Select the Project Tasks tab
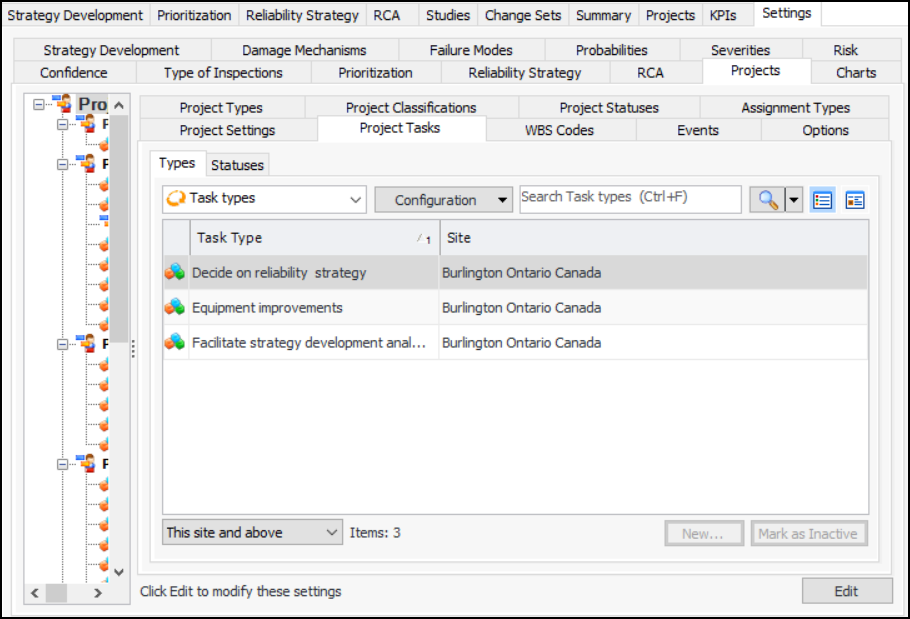The width and height of the screenshot is (910, 619). pyautogui.click(x=400, y=128)
